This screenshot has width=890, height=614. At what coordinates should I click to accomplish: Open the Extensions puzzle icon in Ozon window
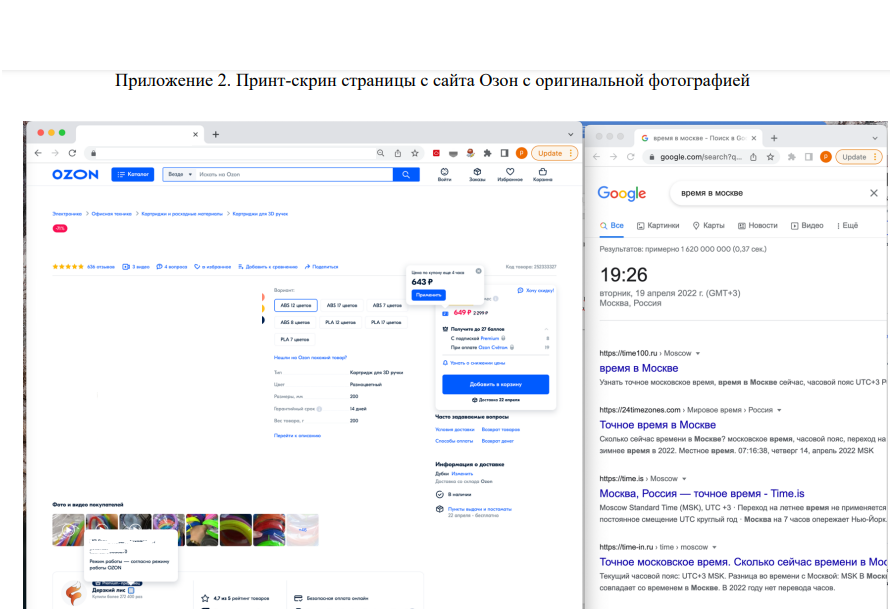point(487,153)
